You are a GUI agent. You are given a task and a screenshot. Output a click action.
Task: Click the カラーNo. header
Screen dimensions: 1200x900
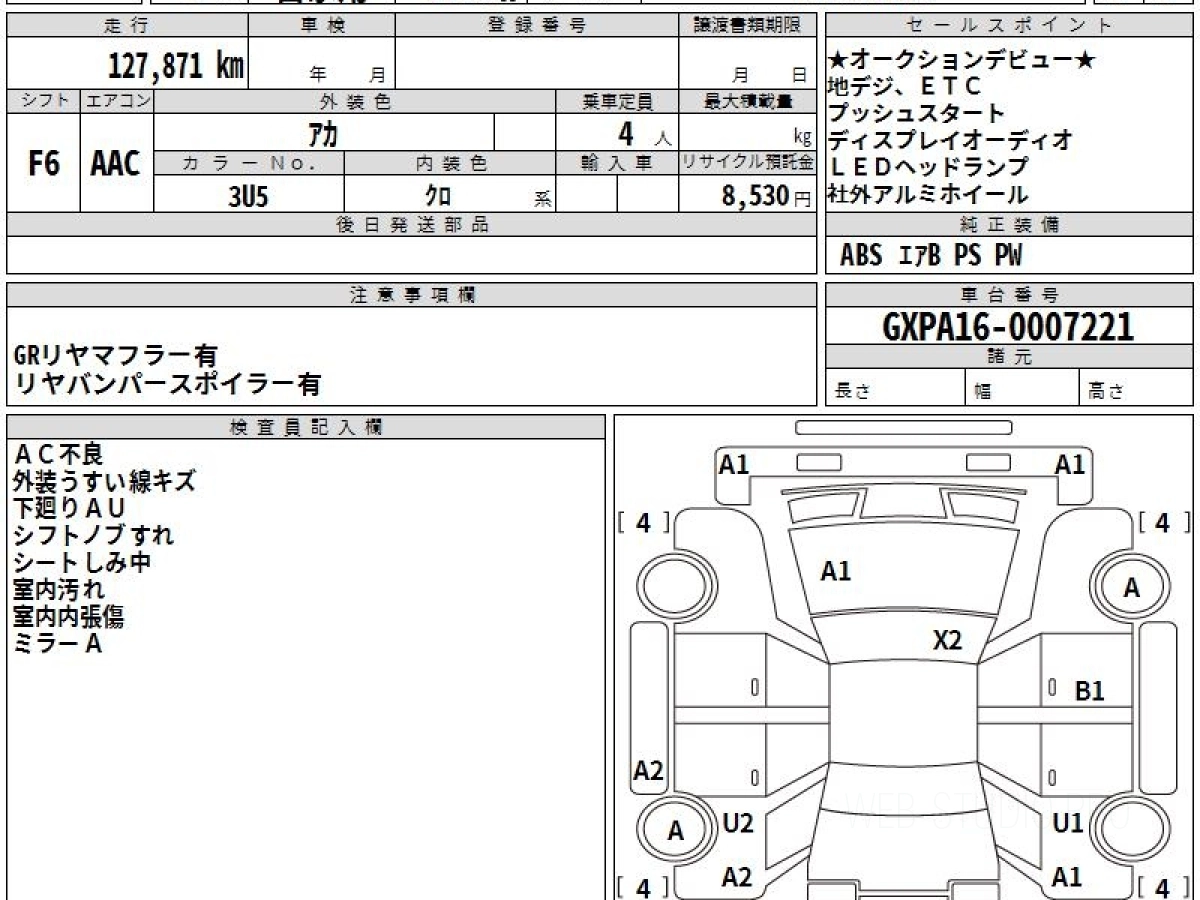pyautogui.click(x=249, y=163)
